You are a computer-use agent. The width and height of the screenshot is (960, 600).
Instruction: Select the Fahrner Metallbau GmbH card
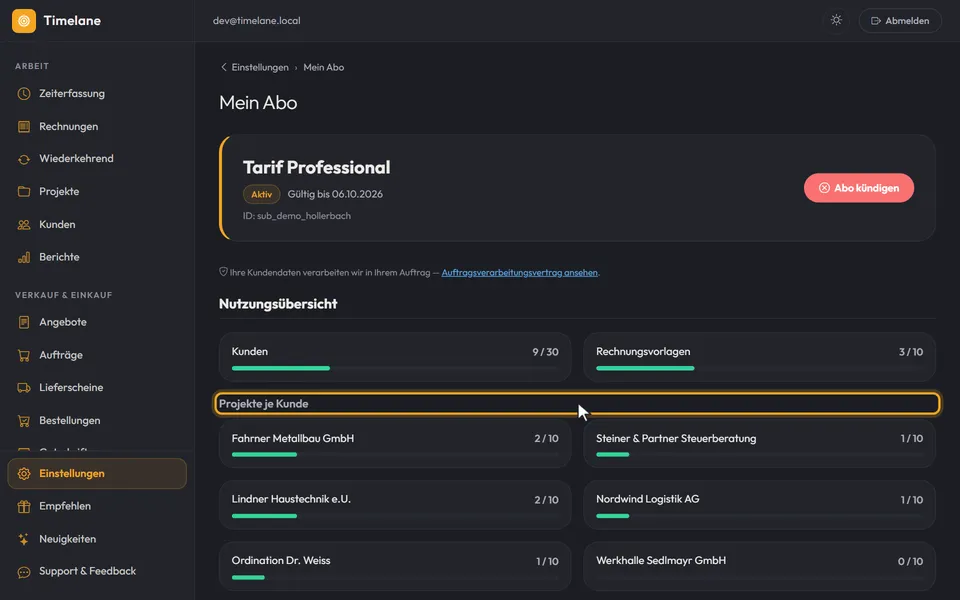pyautogui.click(x=395, y=444)
